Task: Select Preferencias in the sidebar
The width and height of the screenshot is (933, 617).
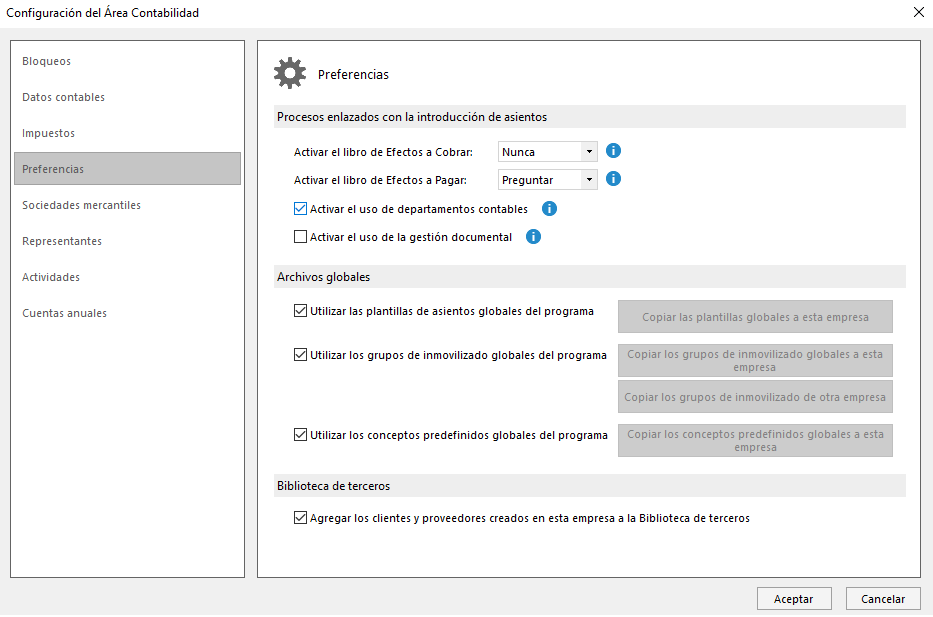Action: click(127, 169)
